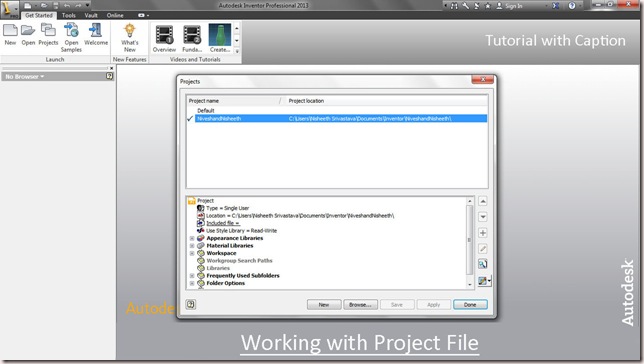Select the Default project row
644x364 pixels.
pyautogui.click(x=337, y=111)
